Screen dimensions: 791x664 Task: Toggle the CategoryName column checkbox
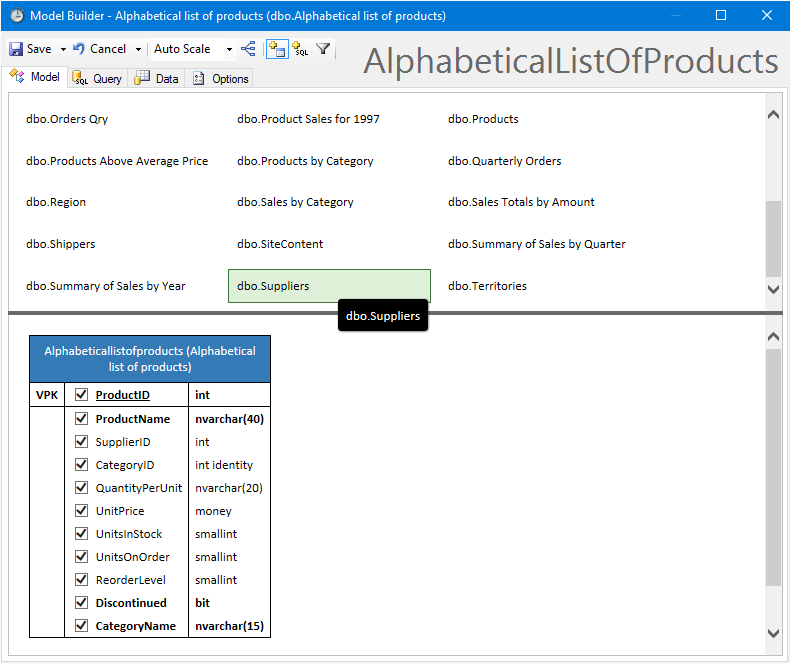coord(82,626)
